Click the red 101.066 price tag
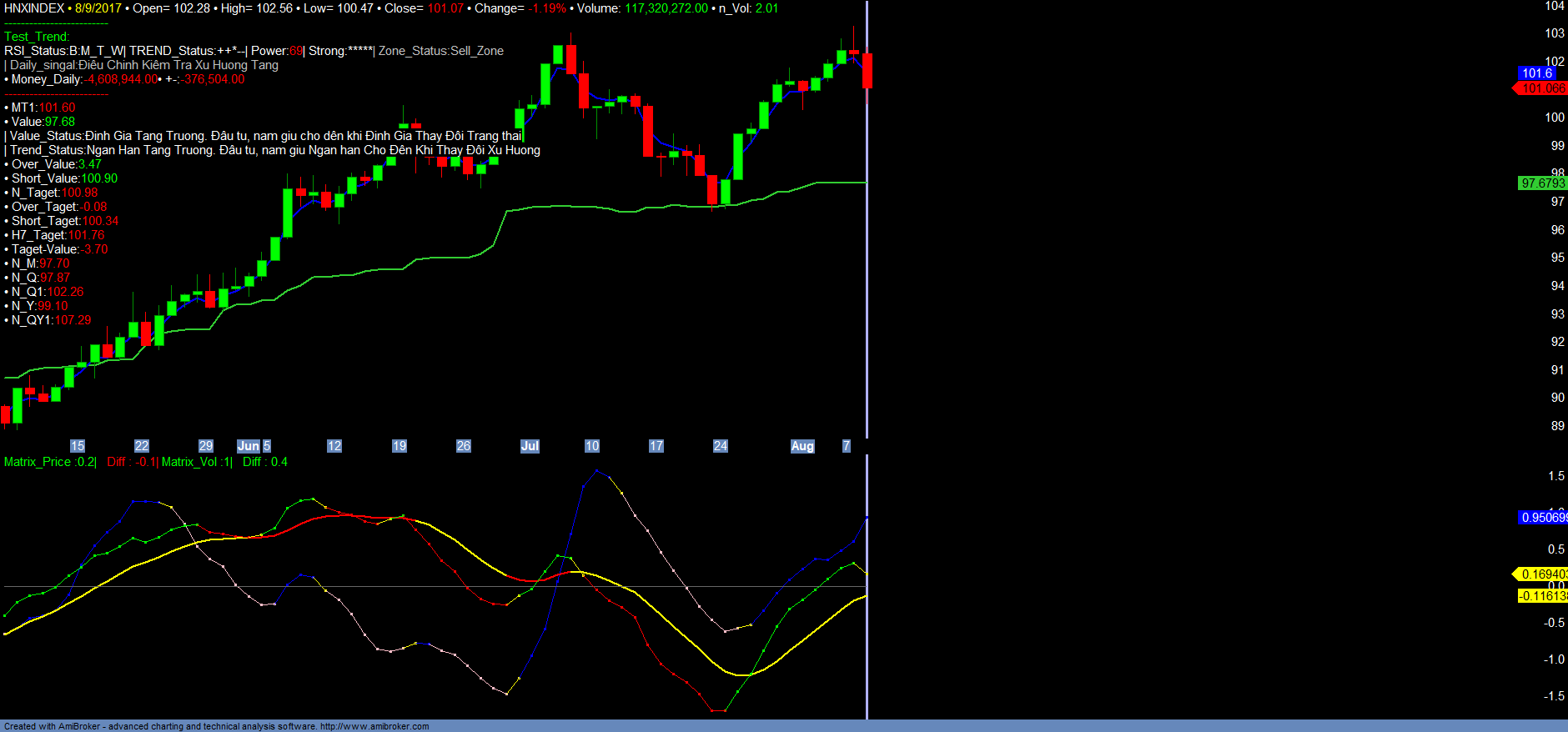 pyautogui.click(x=1542, y=88)
